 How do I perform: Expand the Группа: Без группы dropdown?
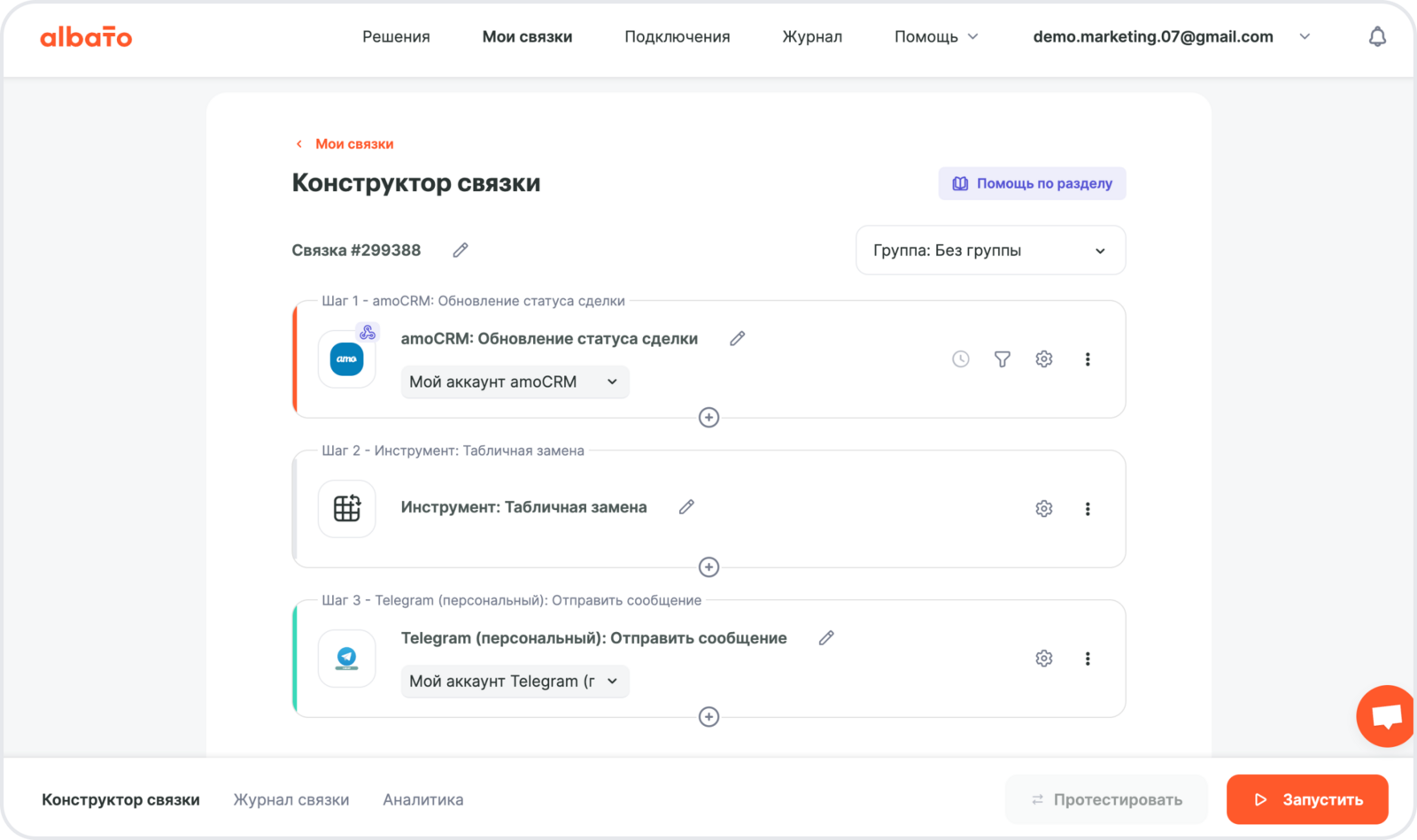(x=990, y=250)
